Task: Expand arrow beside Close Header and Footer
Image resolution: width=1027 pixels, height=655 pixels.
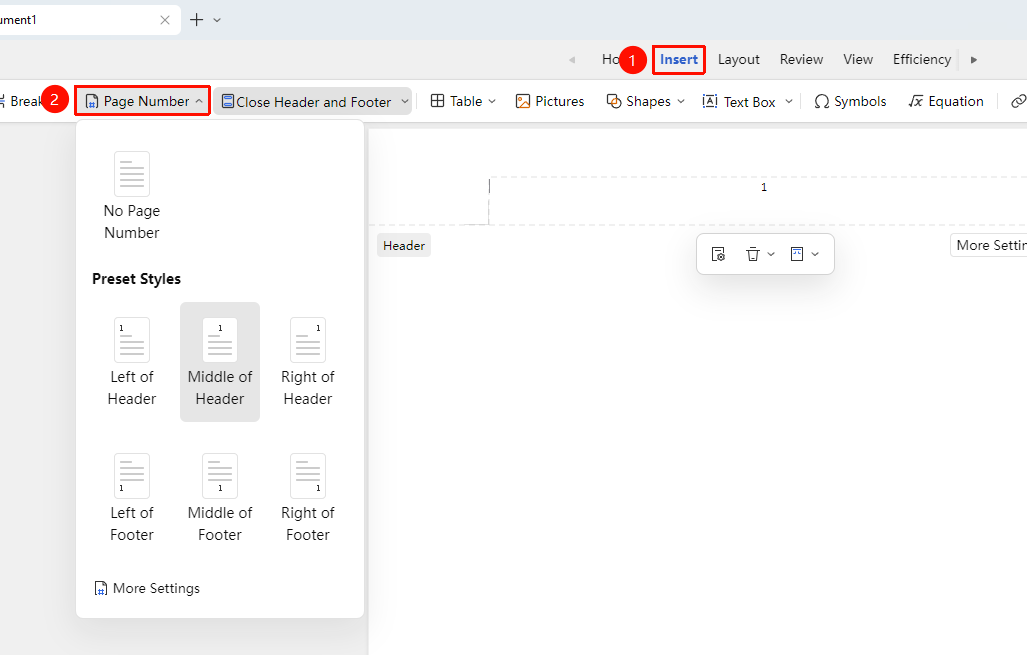Action: pos(405,102)
